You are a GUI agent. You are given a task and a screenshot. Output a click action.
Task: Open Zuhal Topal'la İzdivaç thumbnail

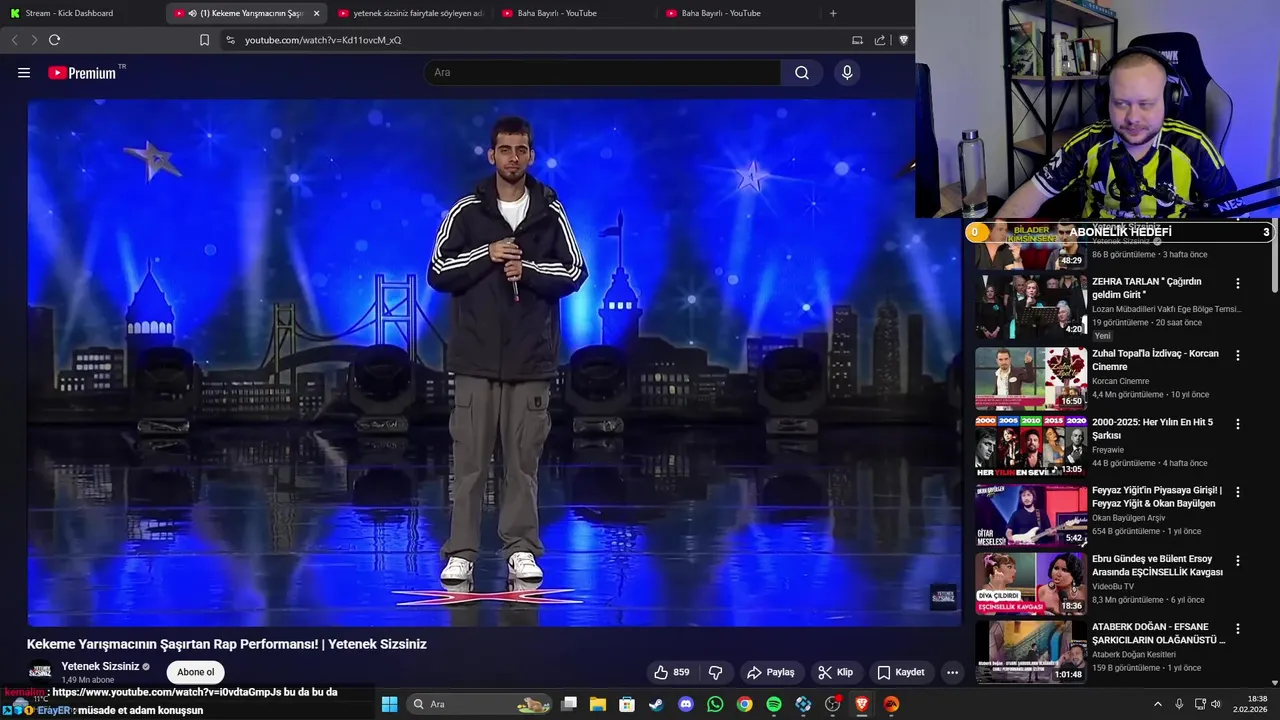point(1030,378)
